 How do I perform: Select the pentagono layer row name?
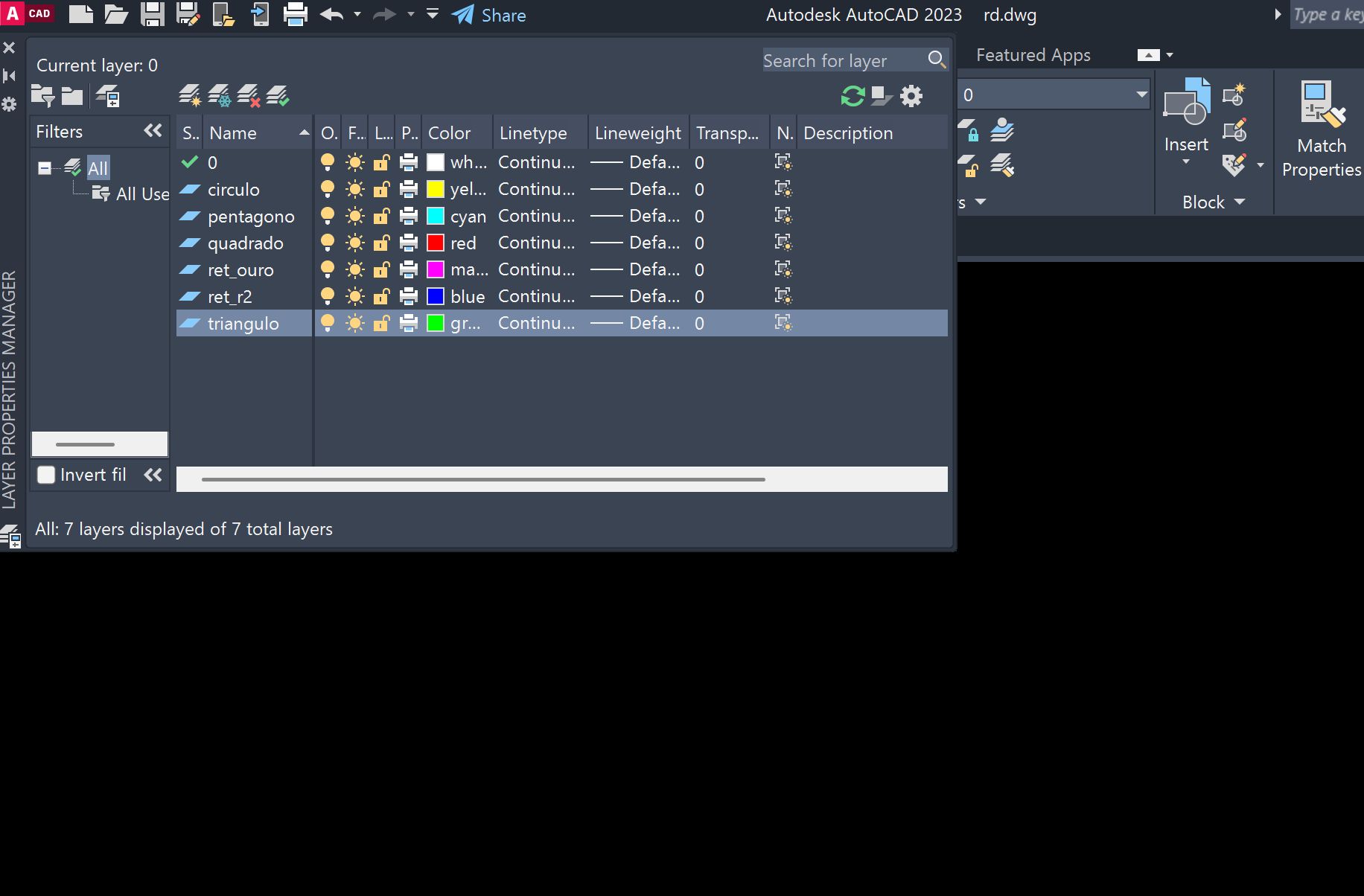[251, 217]
